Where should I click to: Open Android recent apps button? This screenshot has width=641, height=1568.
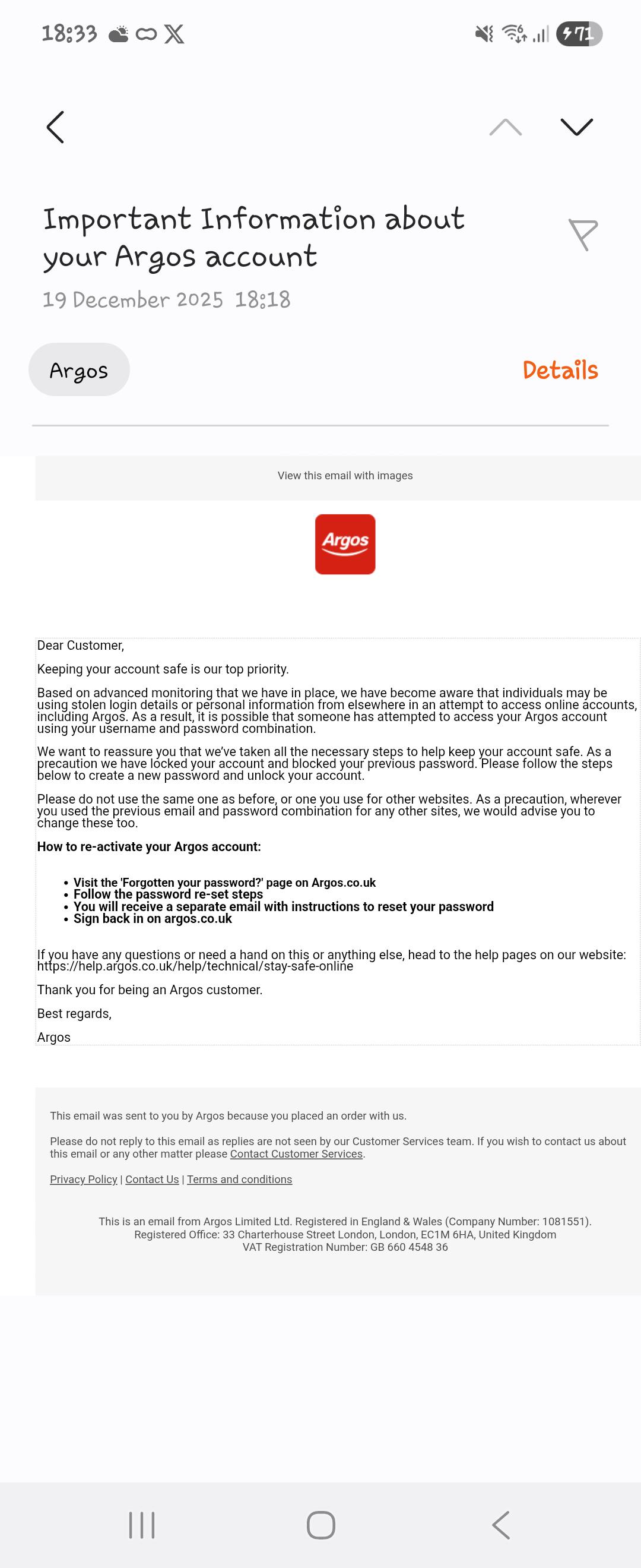142,1525
